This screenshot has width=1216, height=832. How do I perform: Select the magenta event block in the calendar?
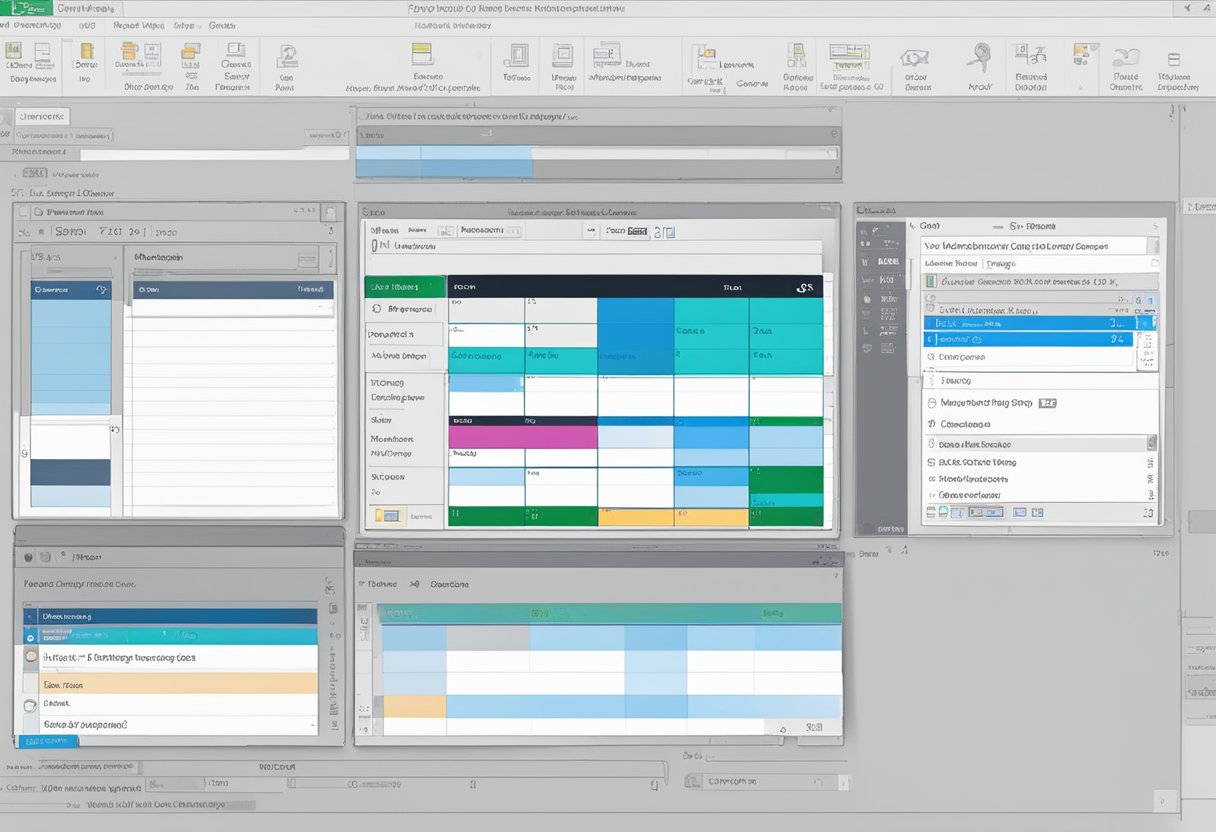coord(522,437)
